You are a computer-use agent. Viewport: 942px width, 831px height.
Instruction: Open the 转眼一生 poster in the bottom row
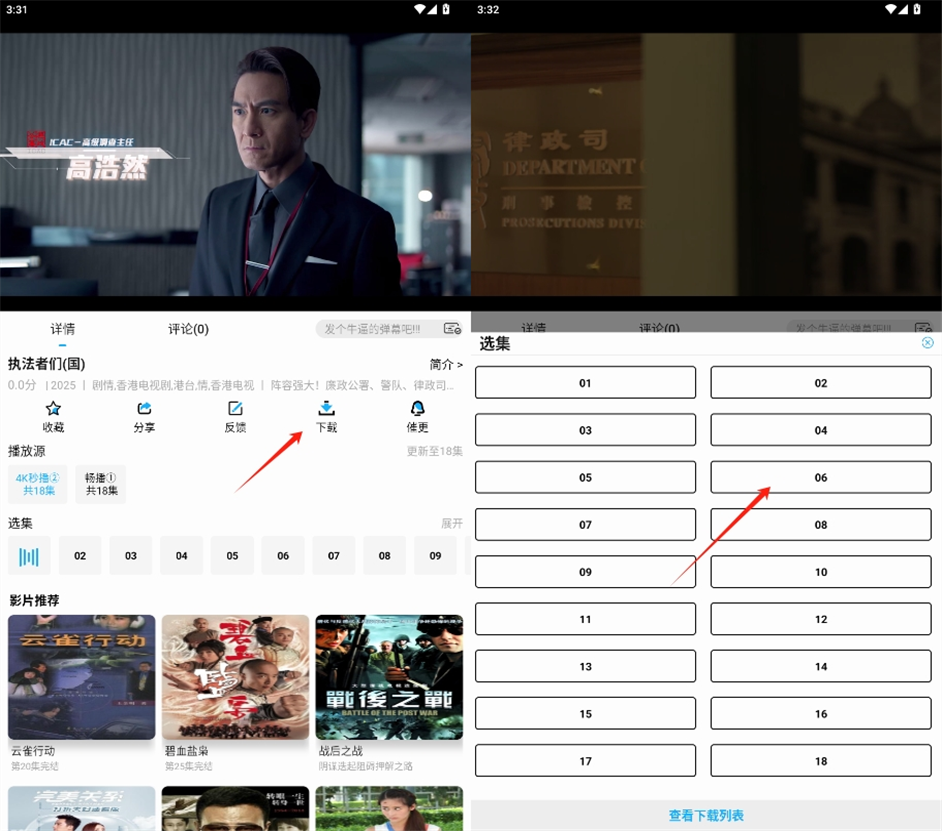[236, 809]
